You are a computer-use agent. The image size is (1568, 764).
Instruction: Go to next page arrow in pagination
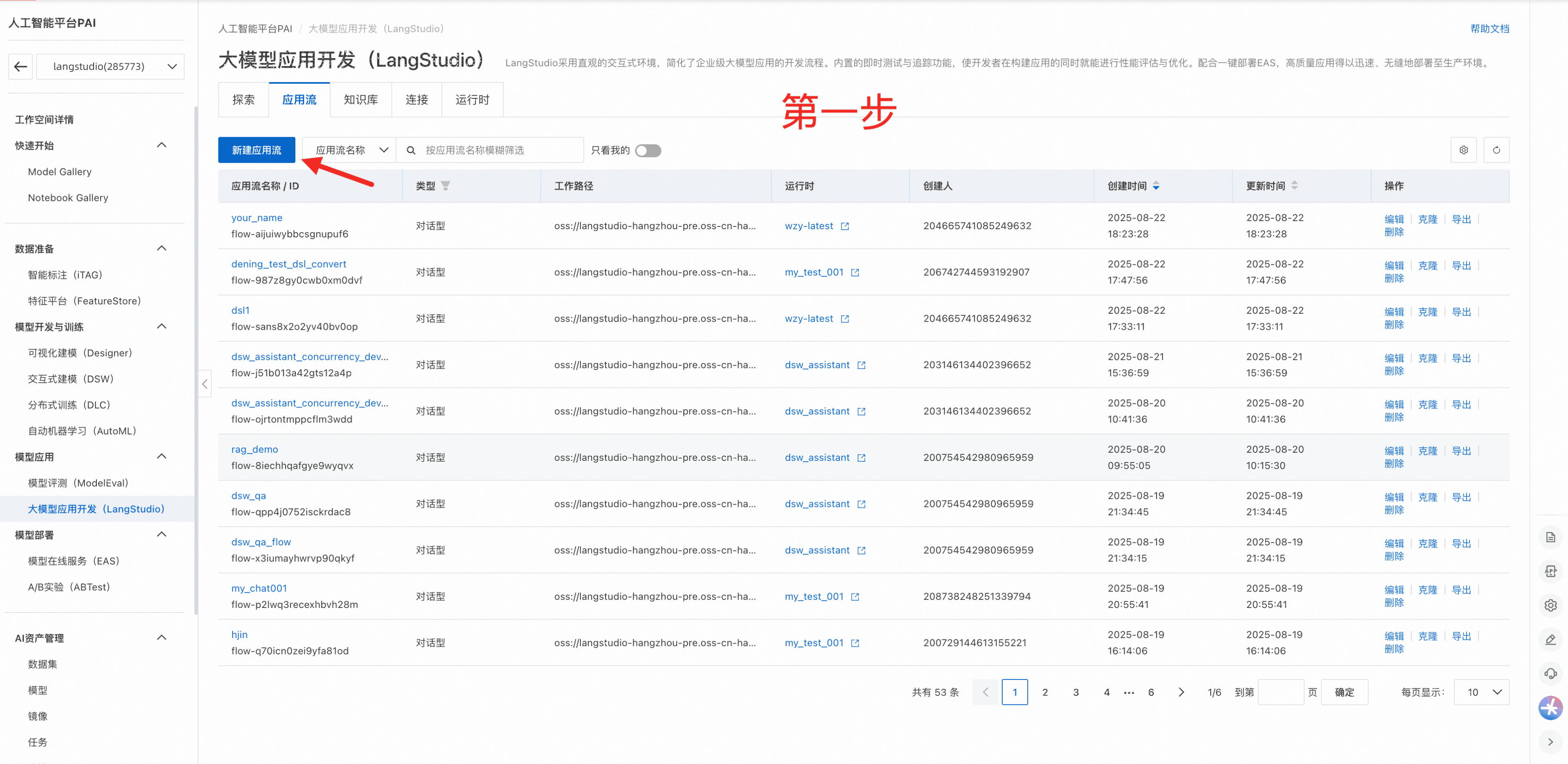[x=1181, y=692]
